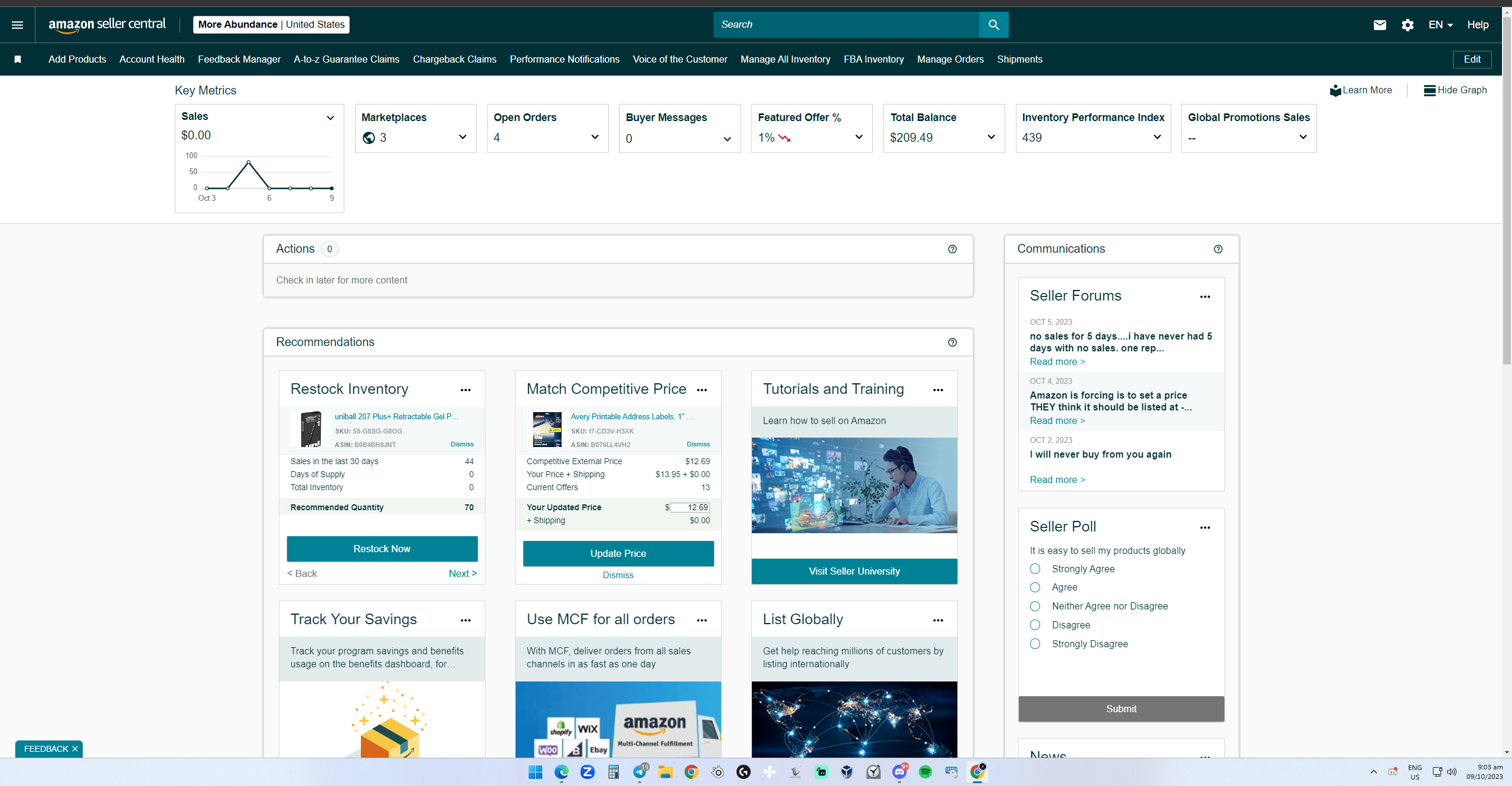Click the Restock Now button
This screenshot has width=1512, height=786.
(382, 549)
